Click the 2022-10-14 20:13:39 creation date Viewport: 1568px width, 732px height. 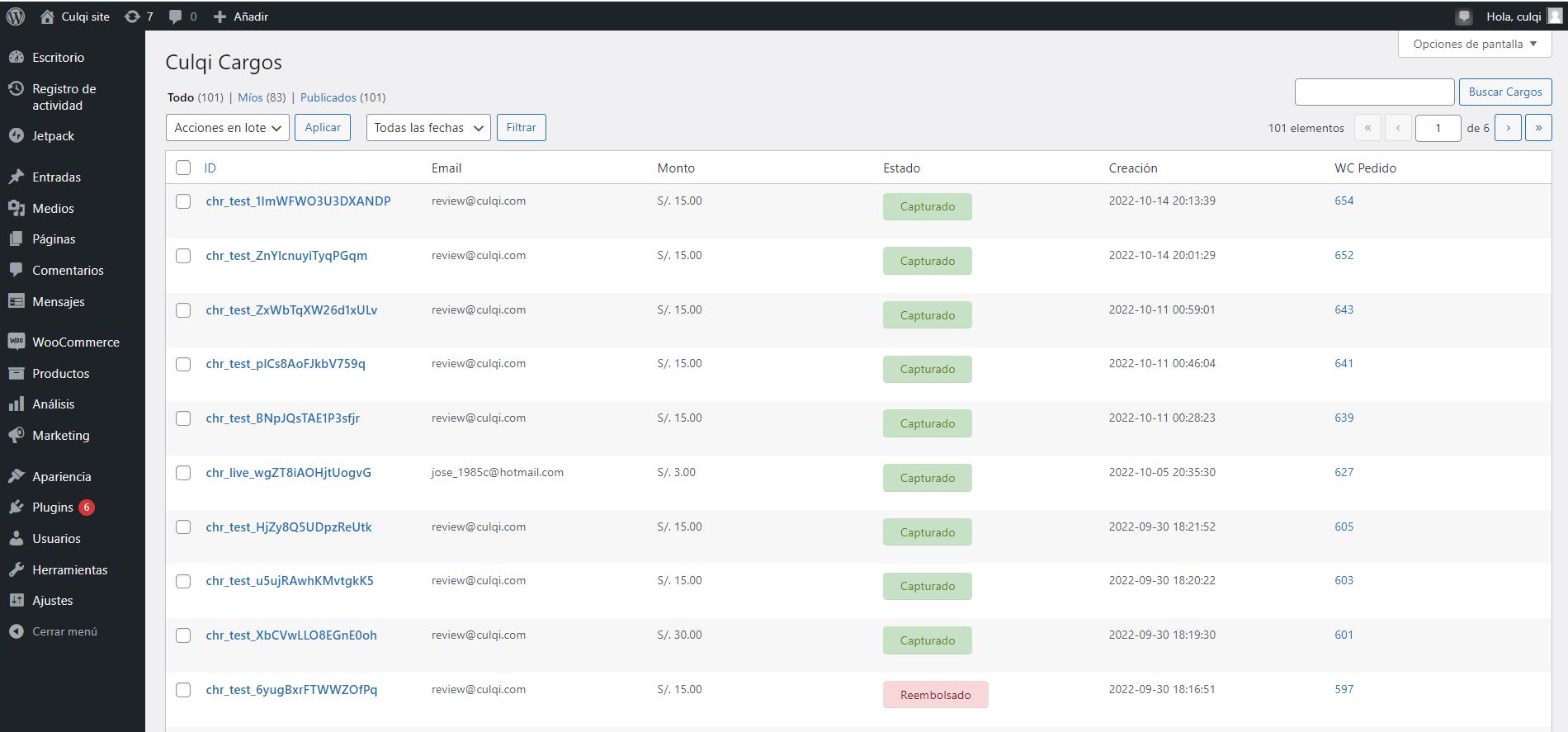[1162, 201]
